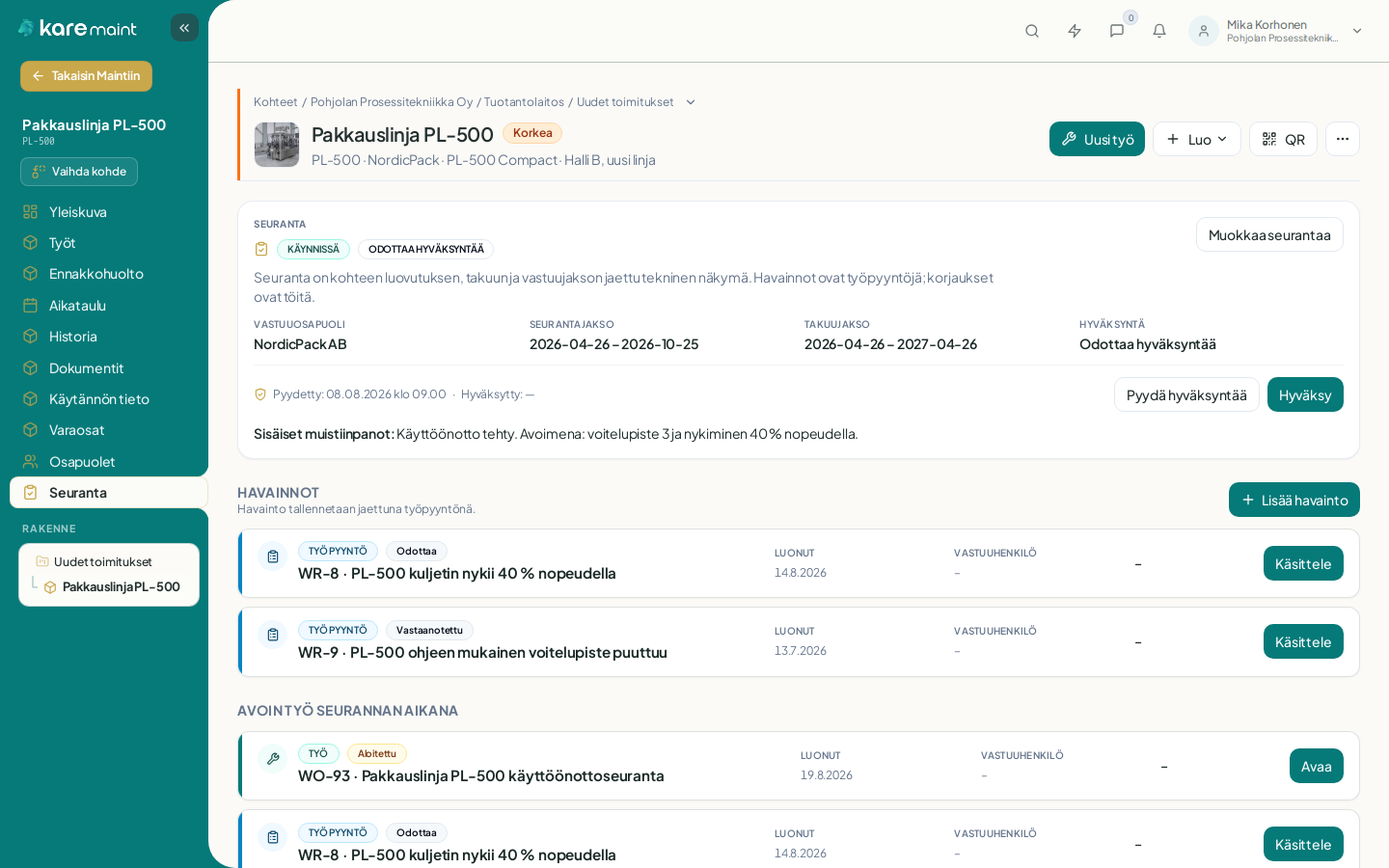1389x868 pixels.
Task: Click the tracking period 2026-04-26 – 2026-10-25
Action: (614, 344)
